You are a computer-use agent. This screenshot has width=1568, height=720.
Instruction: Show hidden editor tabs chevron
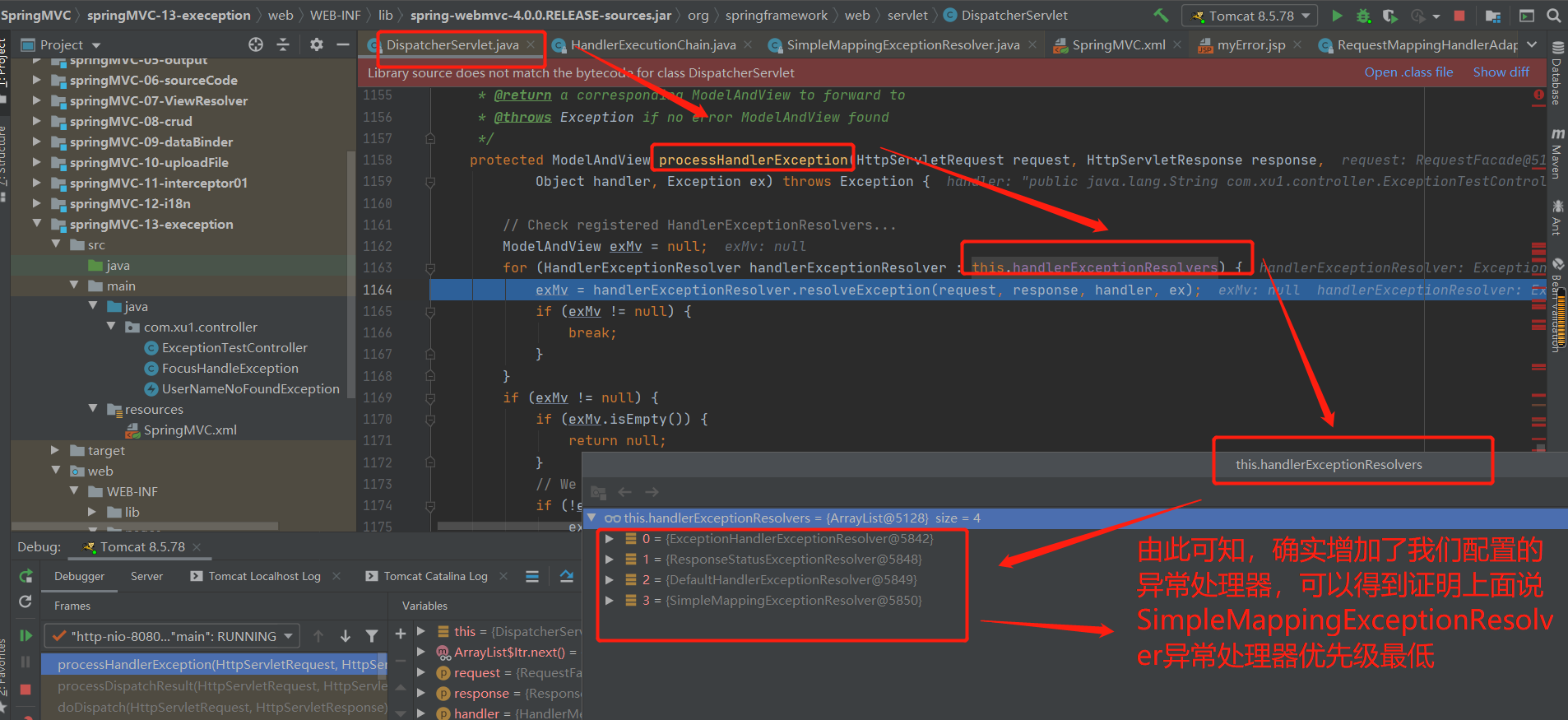[x=1532, y=44]
